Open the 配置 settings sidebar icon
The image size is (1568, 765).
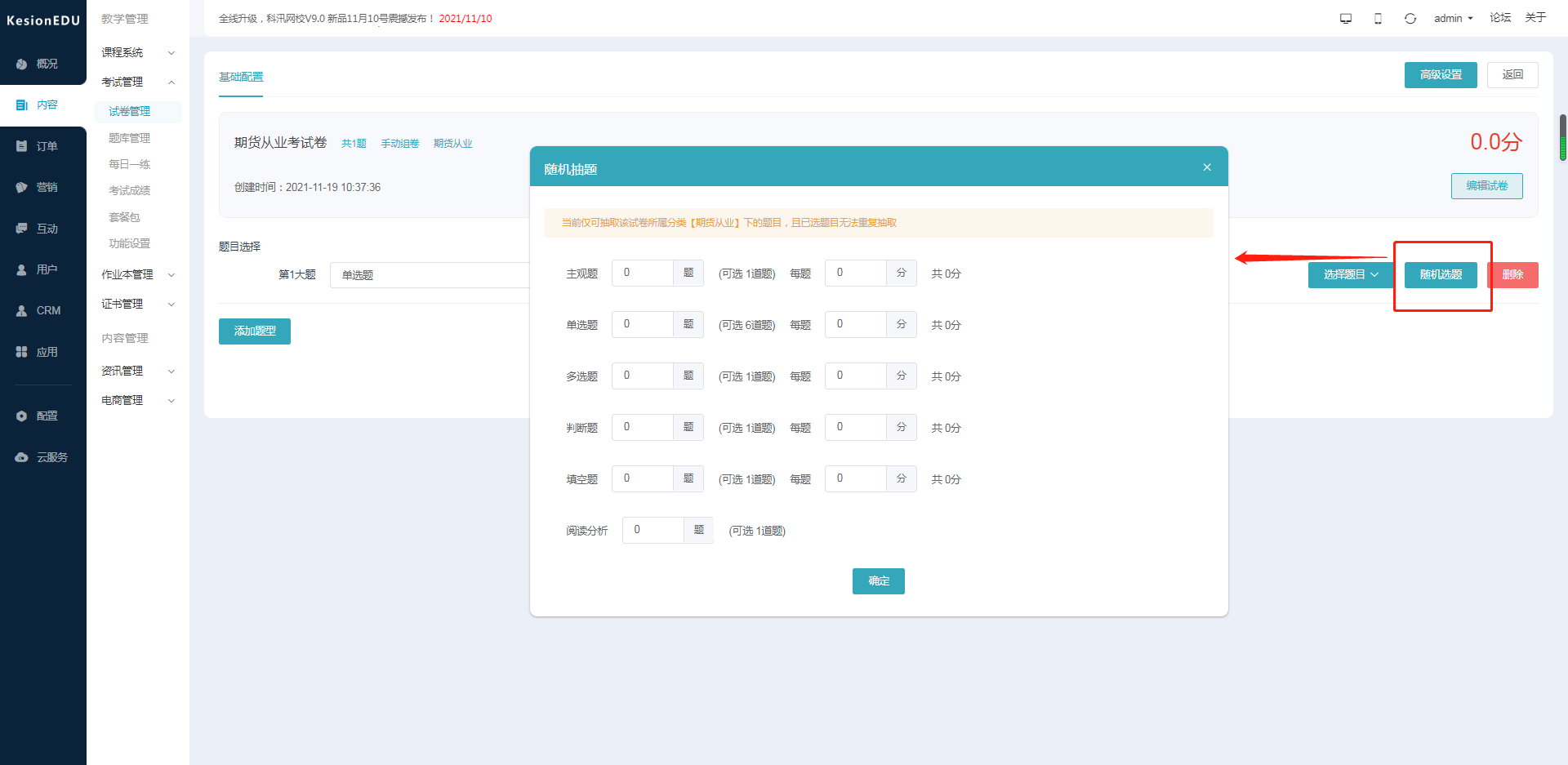pos(22,416)
